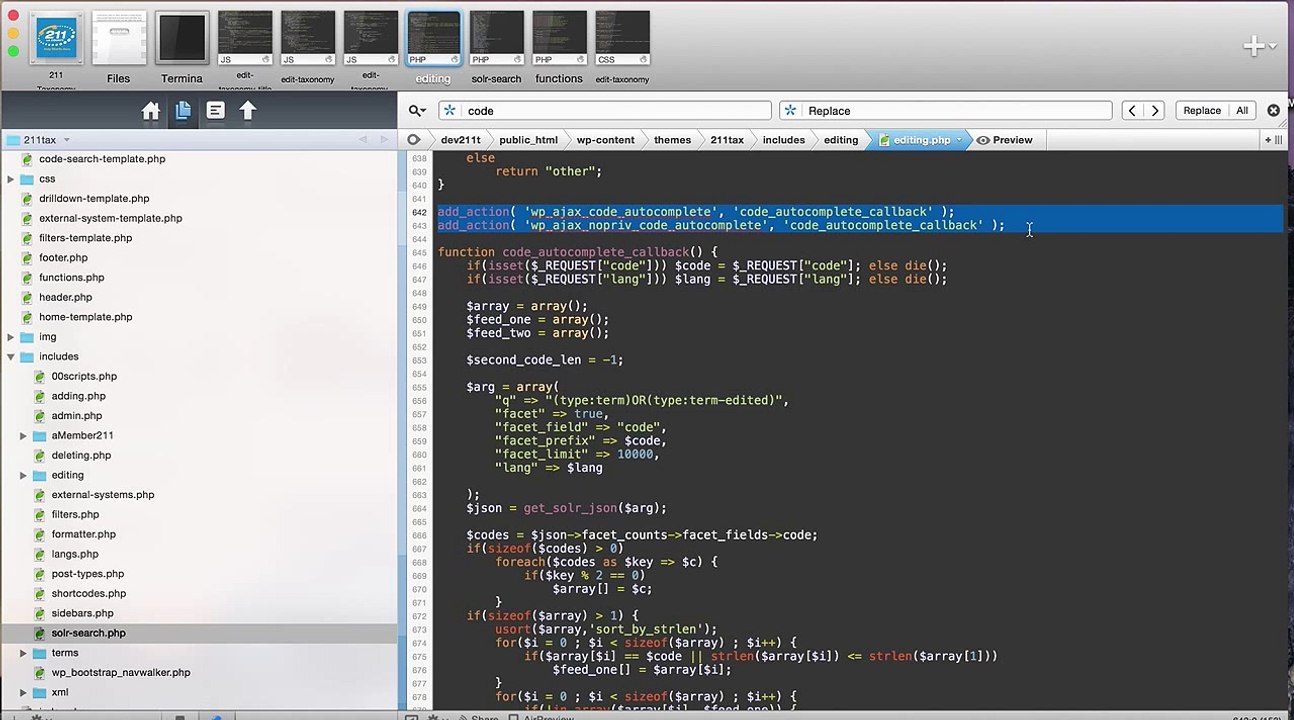Screen dimensions: 1294x720
Task: Go to previous search match
Action: click(x=1132, y=111)
